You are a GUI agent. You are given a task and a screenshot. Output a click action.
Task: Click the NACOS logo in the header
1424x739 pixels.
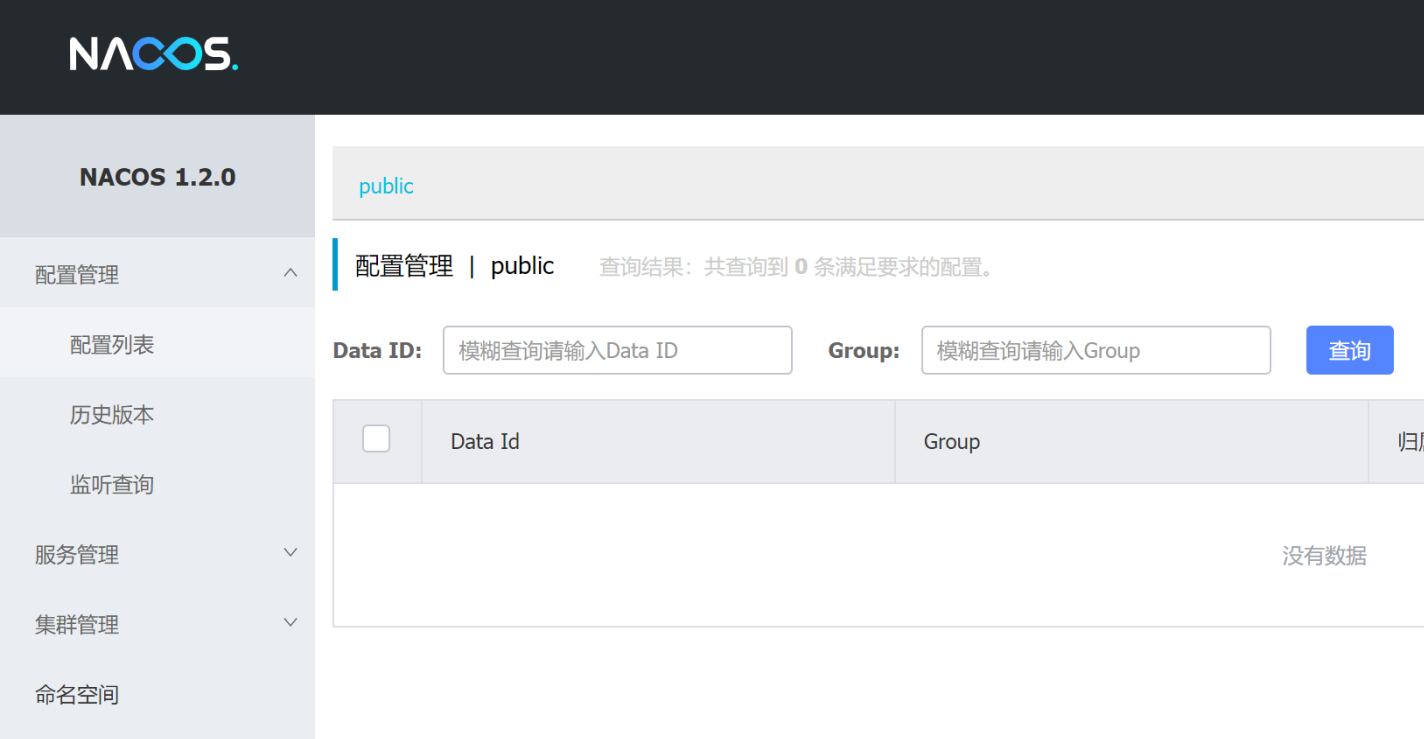coord(153,54)
